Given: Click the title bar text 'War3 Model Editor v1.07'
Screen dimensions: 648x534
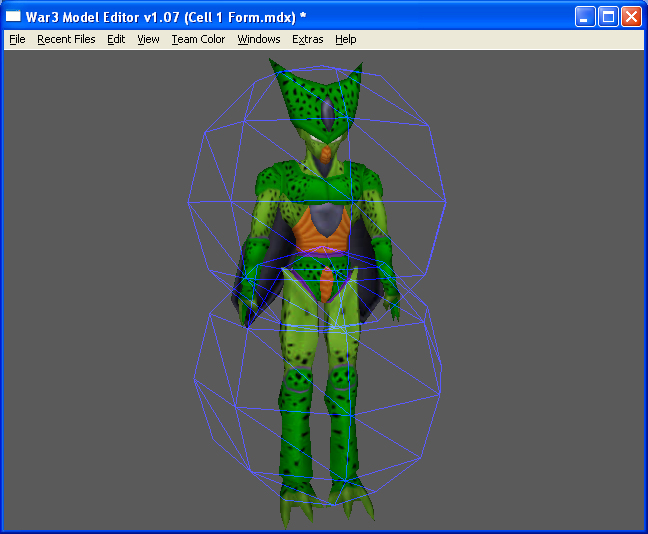Looking at the screenshot, I should click(x=102, y=17).
